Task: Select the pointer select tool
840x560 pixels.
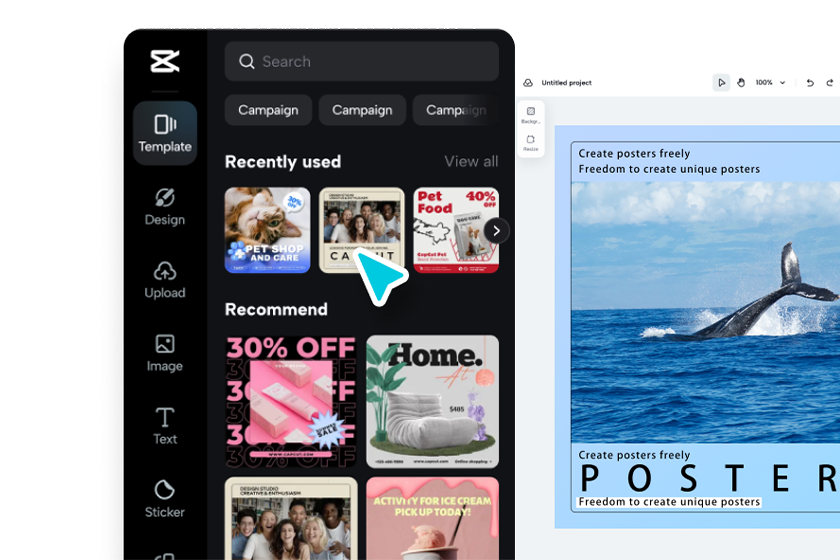Action: (721, 83)
